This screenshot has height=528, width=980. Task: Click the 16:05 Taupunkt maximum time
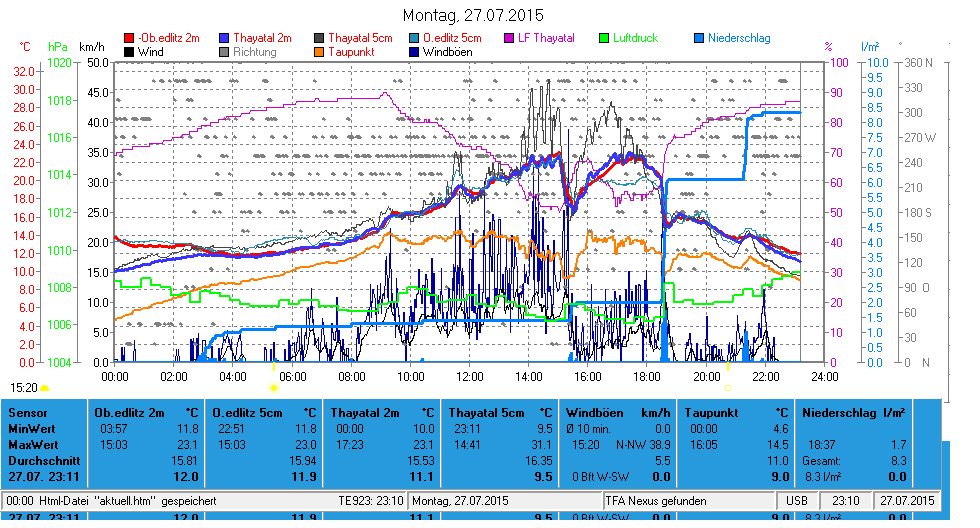[x=703, y=445]
